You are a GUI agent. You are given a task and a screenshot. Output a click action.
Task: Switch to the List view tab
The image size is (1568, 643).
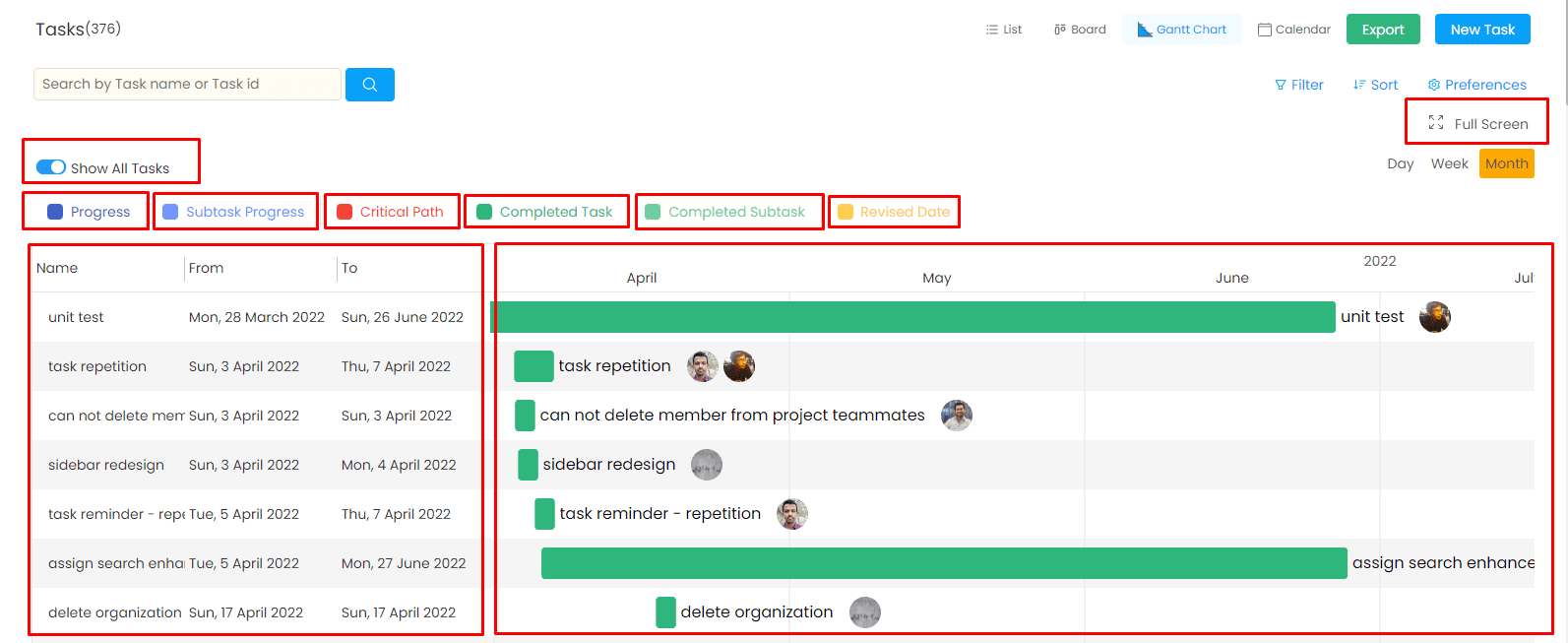click(x=1004, y=30)
